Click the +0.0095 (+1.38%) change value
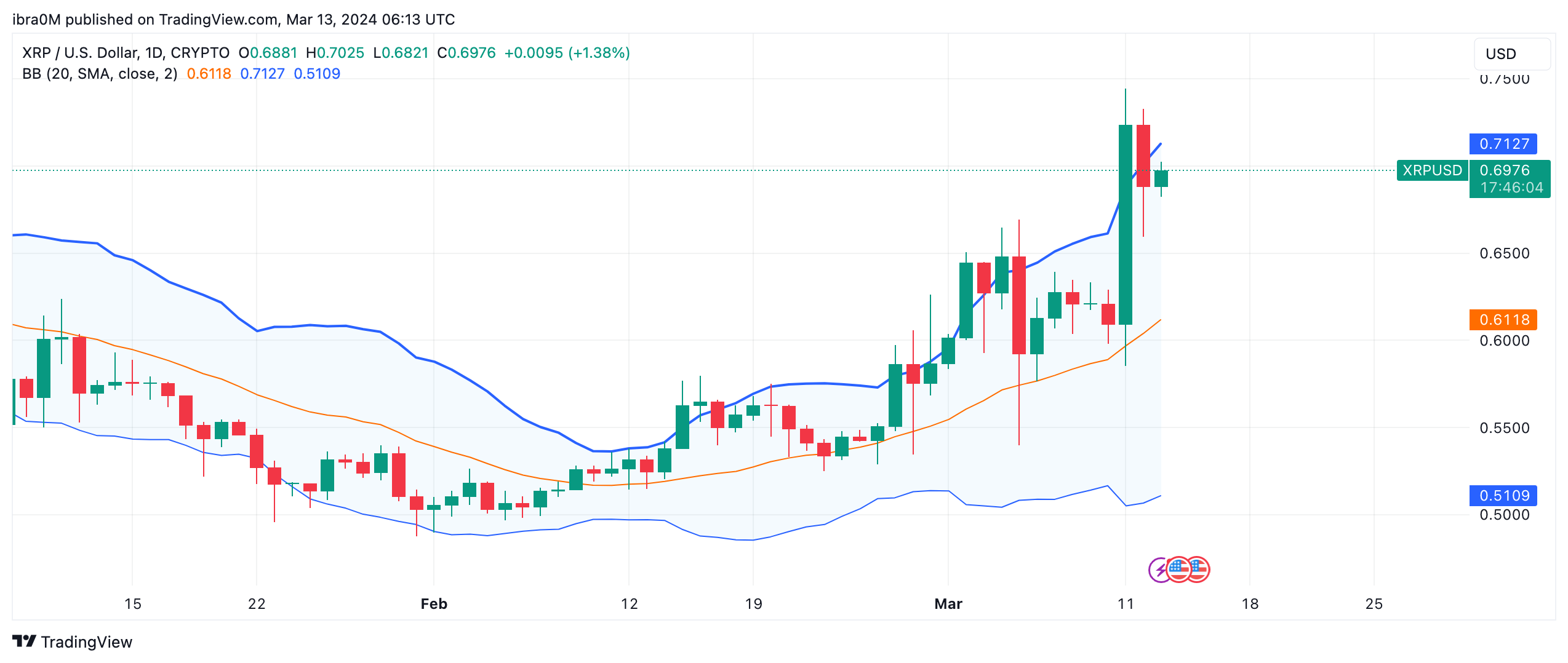1568x663 pixels. coord(567,53)
